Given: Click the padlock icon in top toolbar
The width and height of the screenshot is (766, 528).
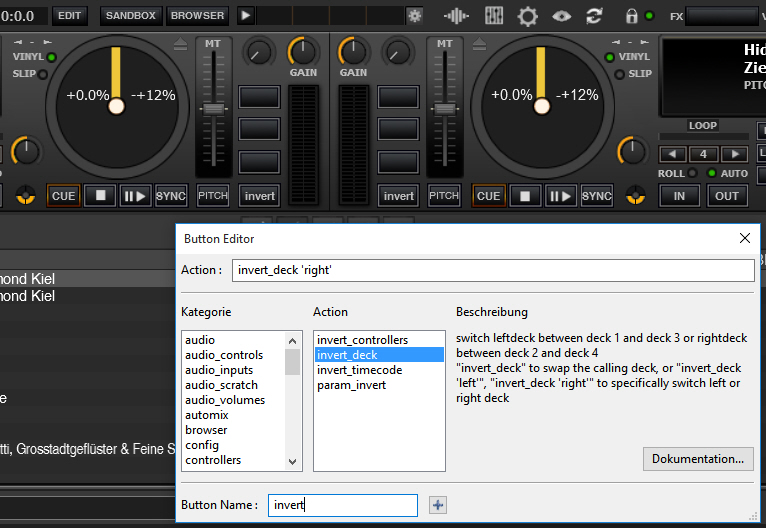Looking at the screenshot, I should 632,16.
